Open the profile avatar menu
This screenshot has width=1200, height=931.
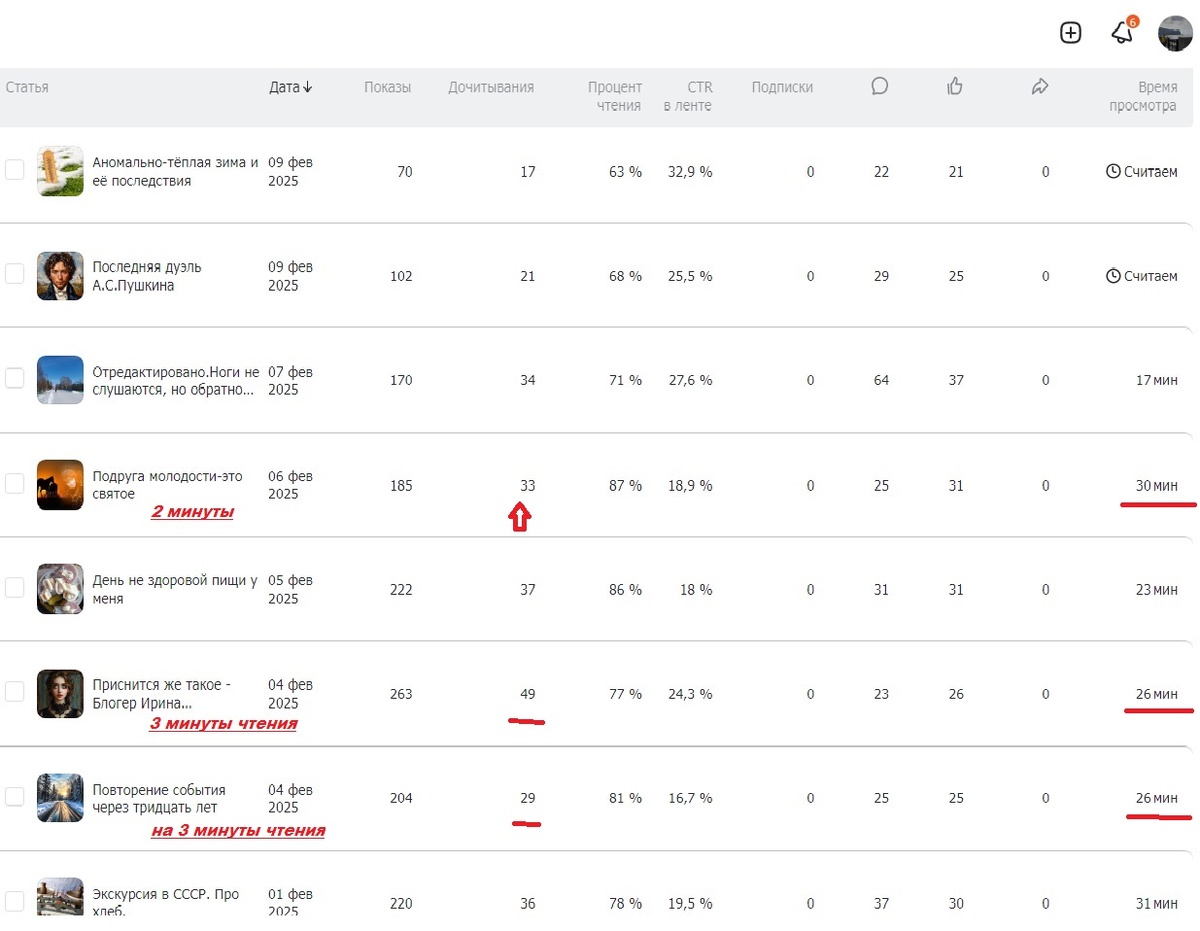pos(1175,33)
